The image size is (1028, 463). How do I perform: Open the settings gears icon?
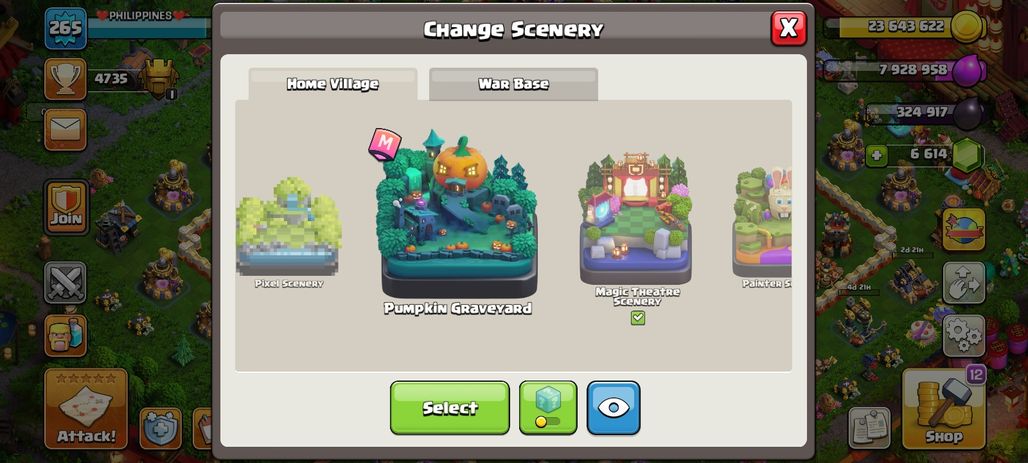964,336
